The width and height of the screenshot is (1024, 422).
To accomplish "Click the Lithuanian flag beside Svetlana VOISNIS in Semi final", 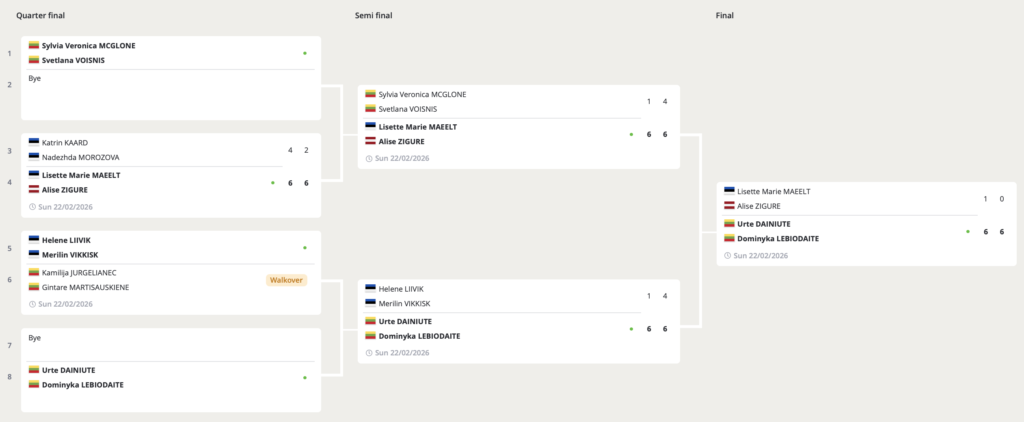I will coord(370,109).
